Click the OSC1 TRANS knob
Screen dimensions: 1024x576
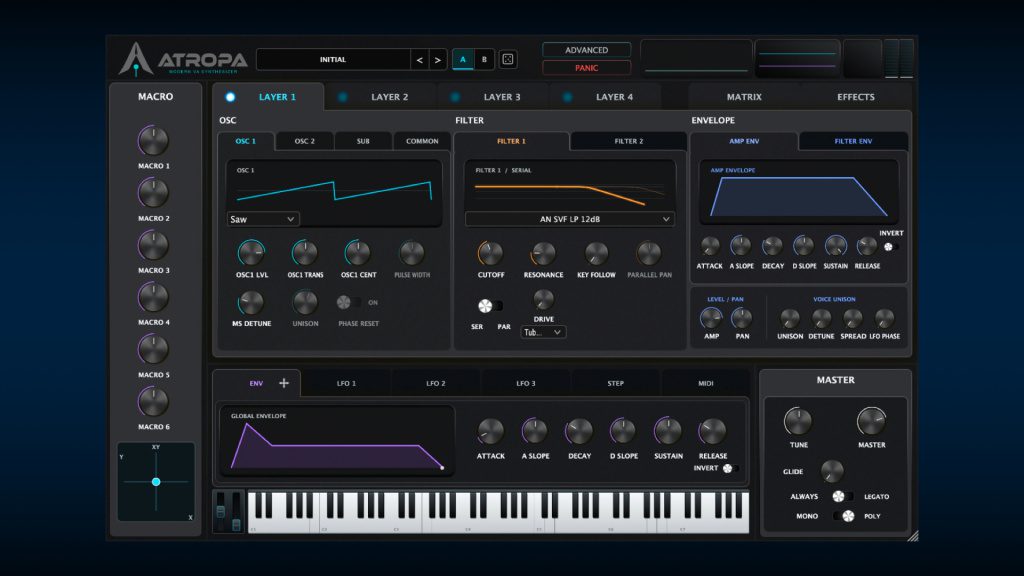305,253
